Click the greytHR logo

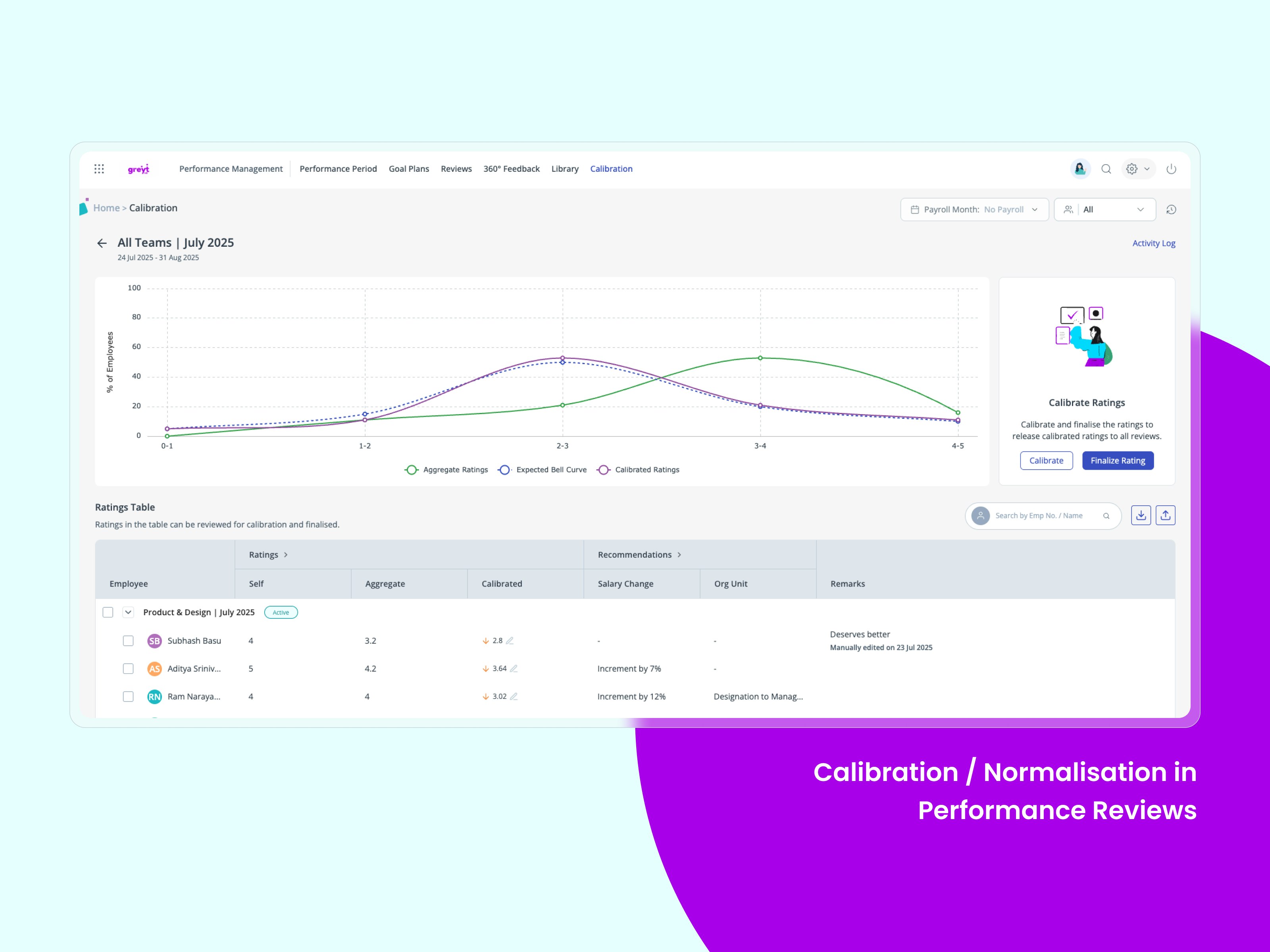point(139,169)
